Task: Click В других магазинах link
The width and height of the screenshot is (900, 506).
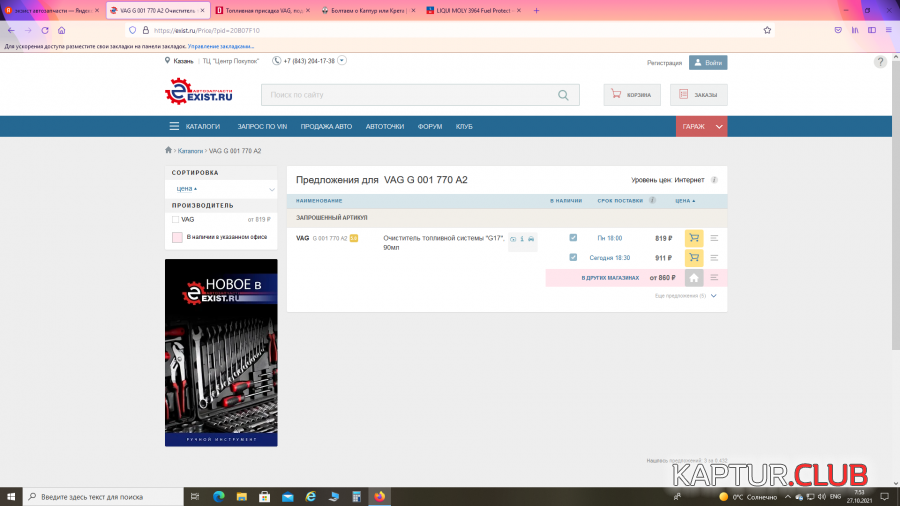Action: click(610, 278)
